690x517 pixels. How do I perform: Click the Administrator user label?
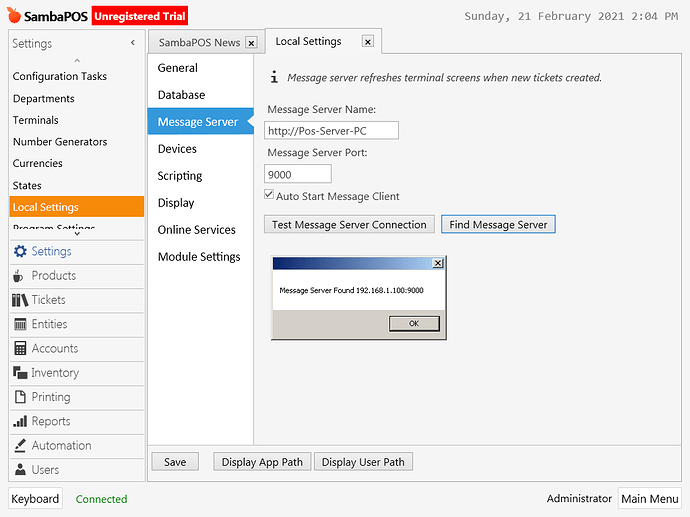[x=579, y=499]
